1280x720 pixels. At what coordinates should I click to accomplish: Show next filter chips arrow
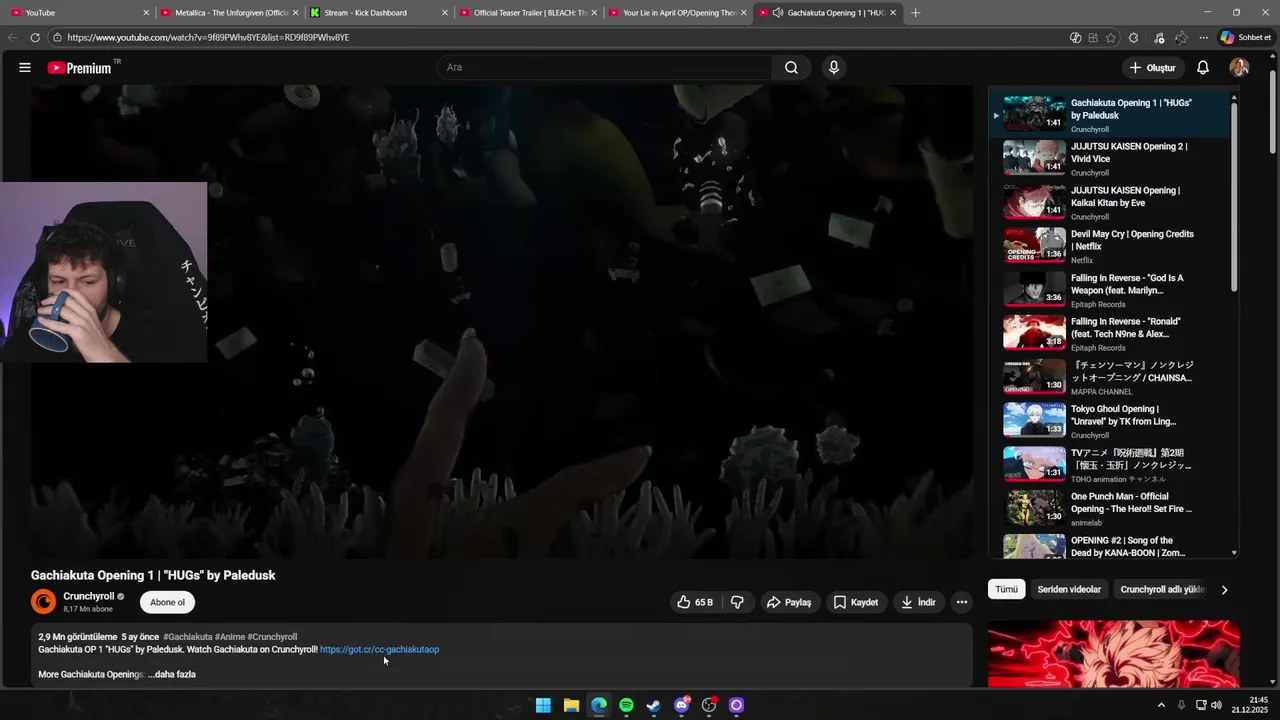tap(1224, 590)
